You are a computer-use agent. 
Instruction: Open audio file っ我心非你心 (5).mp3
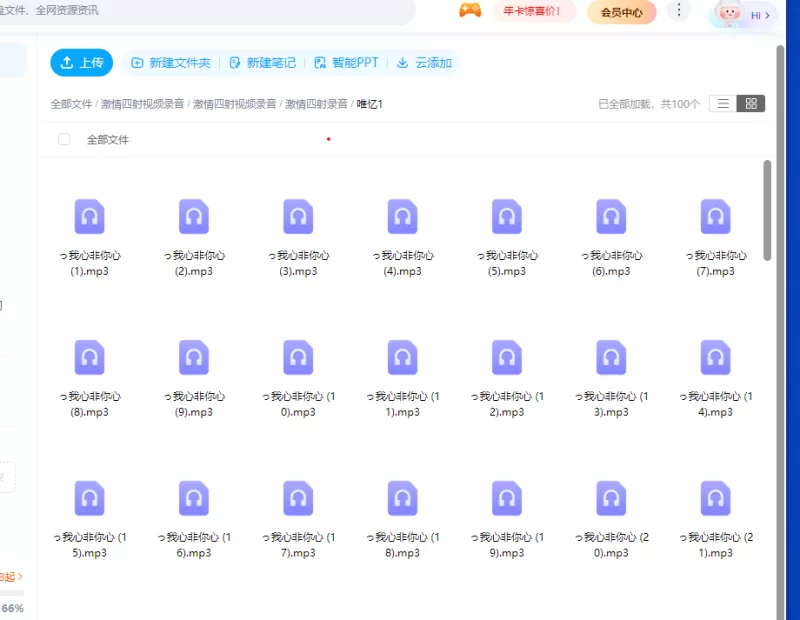click(x=507, y=238)
